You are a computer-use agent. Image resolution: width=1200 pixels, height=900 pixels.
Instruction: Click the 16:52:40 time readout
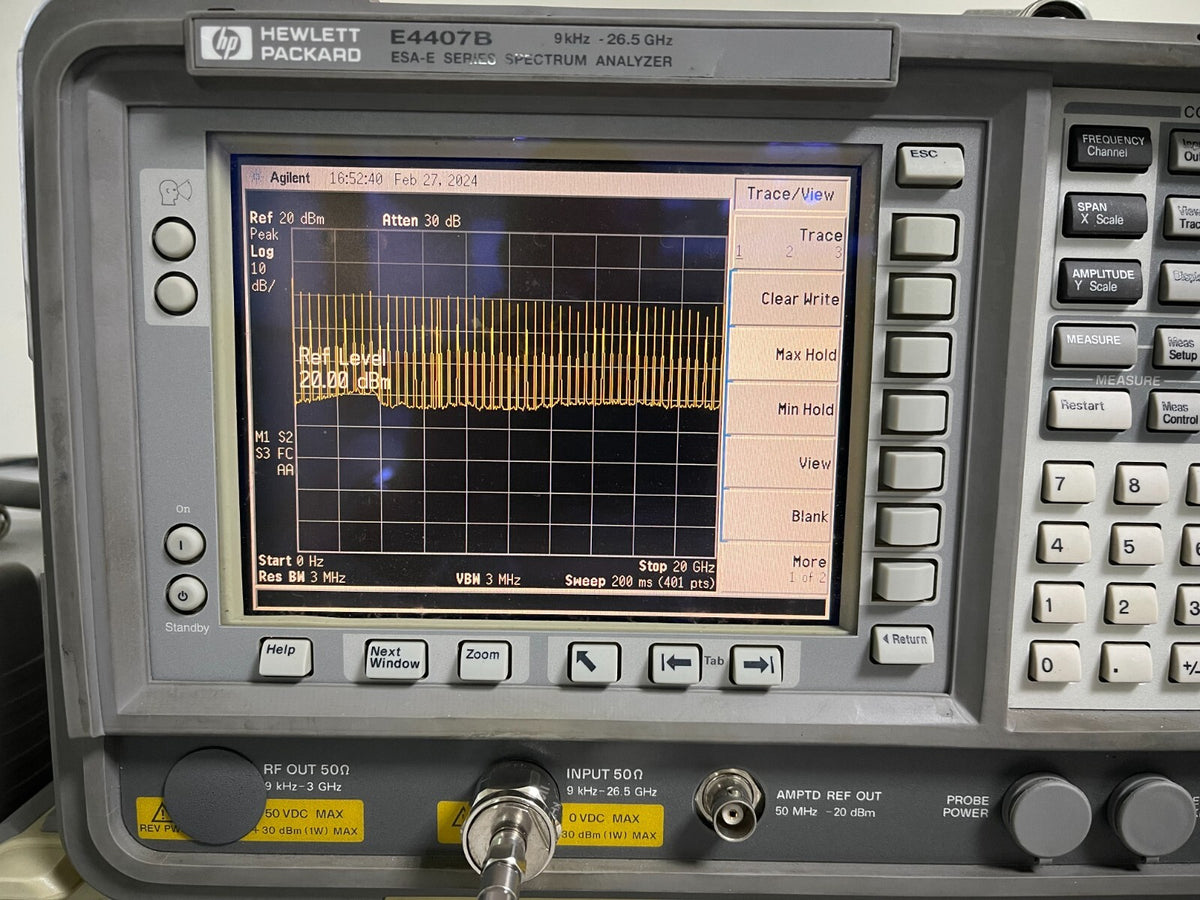[x=356, y=180]
